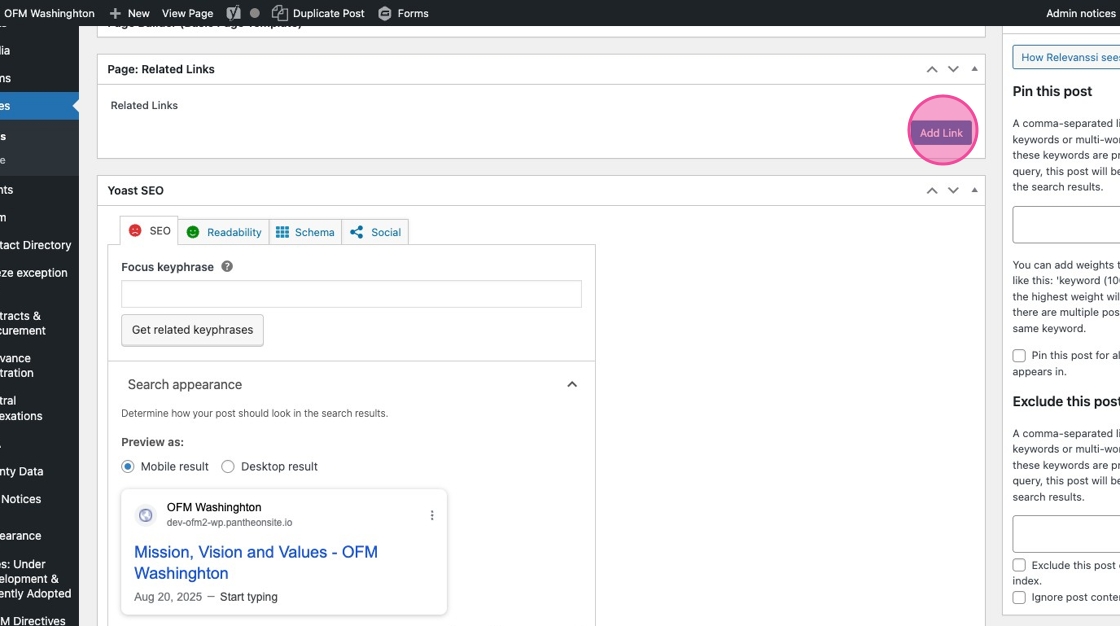The width and height of the screenshot is (1120, 626).
Task: Click the plus icon next to New
Action: 115,14
